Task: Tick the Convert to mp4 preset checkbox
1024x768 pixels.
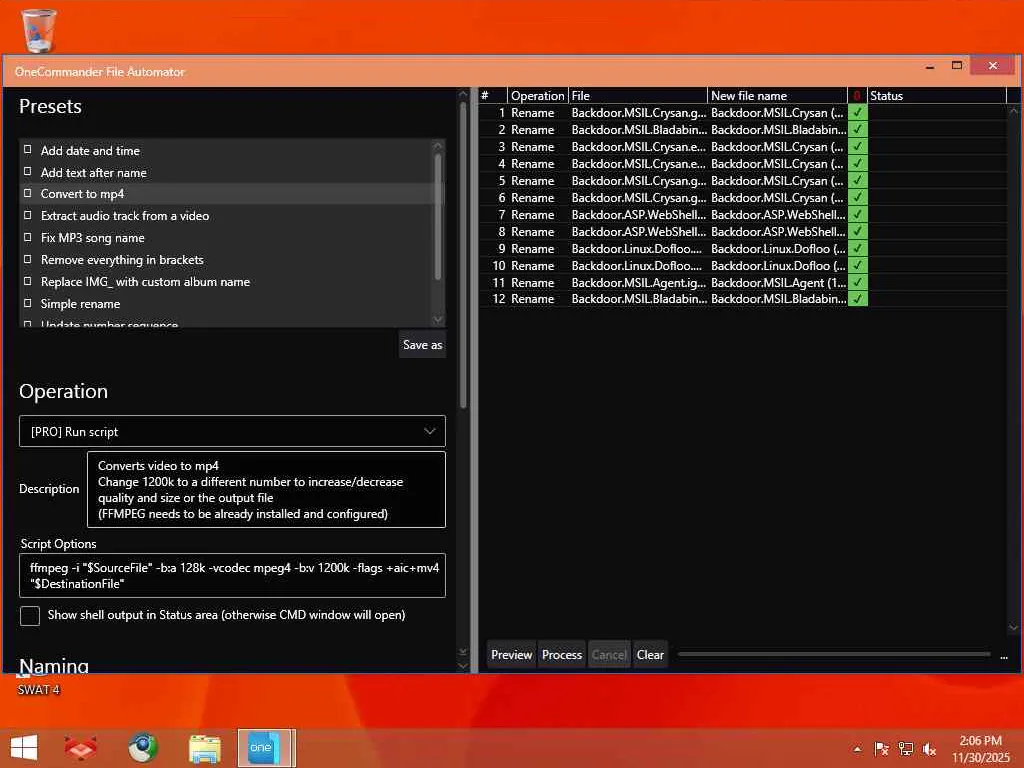Action: (27, 193)
